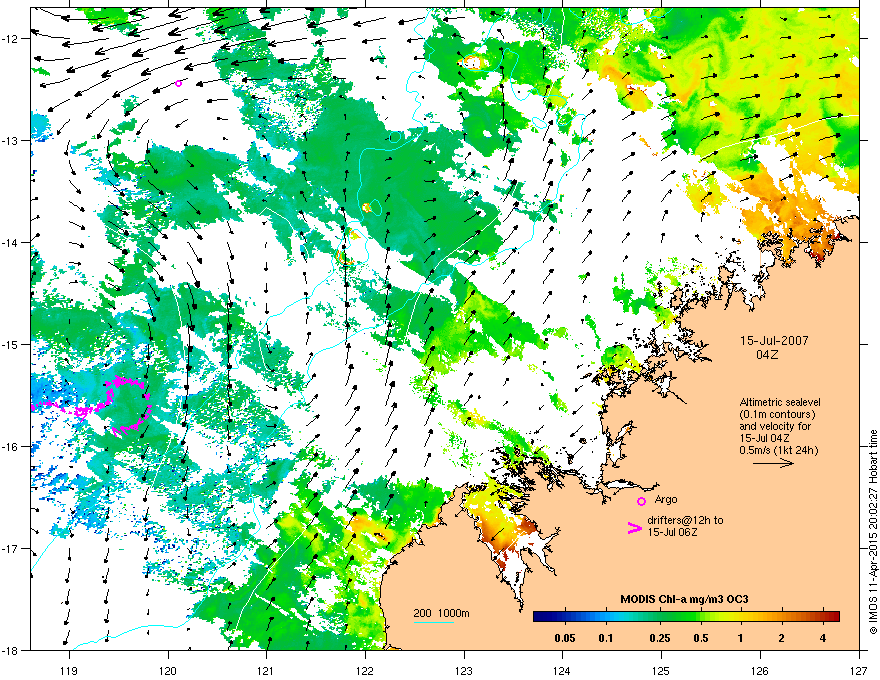Click the longitude axis label 123
This screenshot has width=880, height=680.
[x=464, y=670]
